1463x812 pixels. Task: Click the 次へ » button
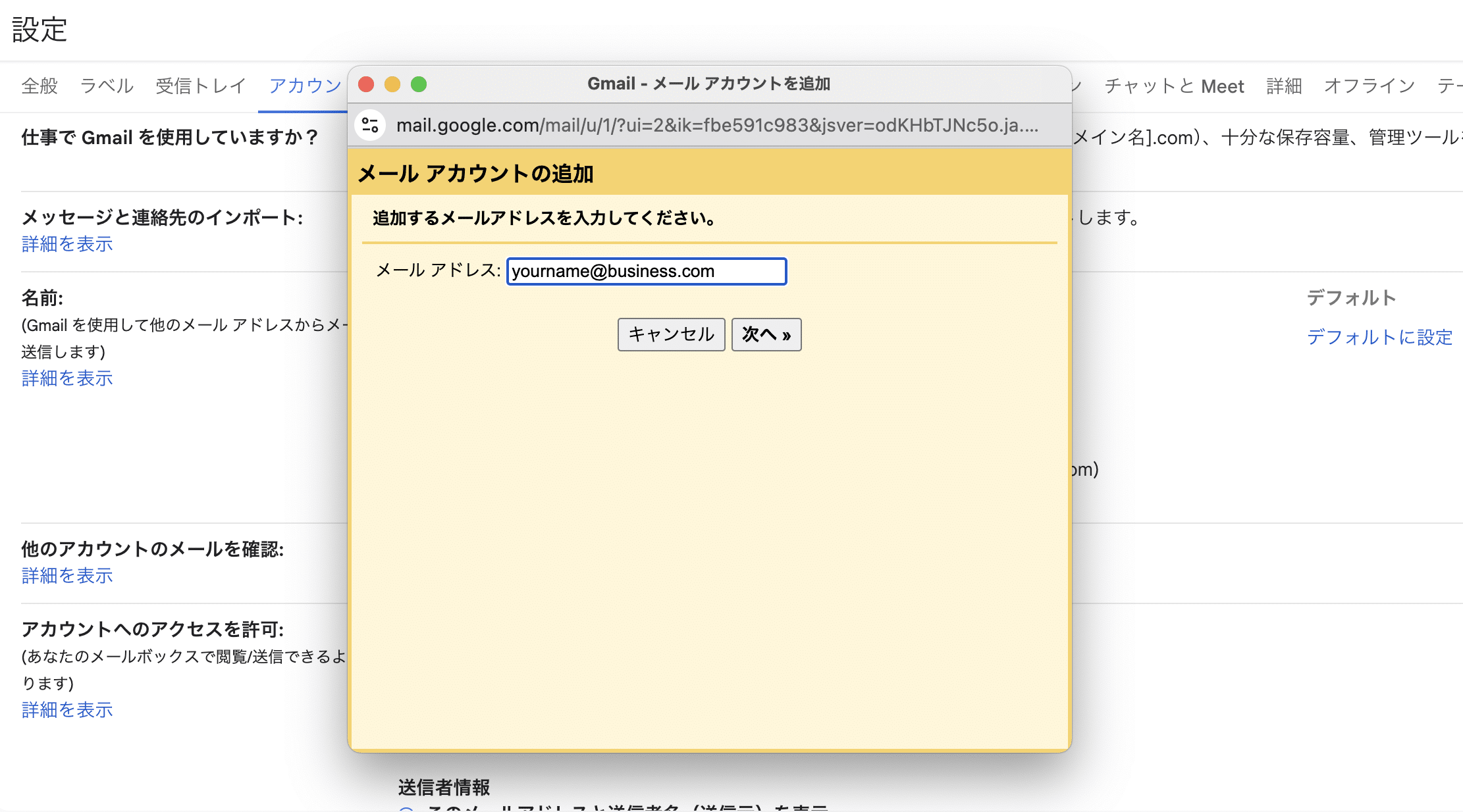[x=766, y=334]
